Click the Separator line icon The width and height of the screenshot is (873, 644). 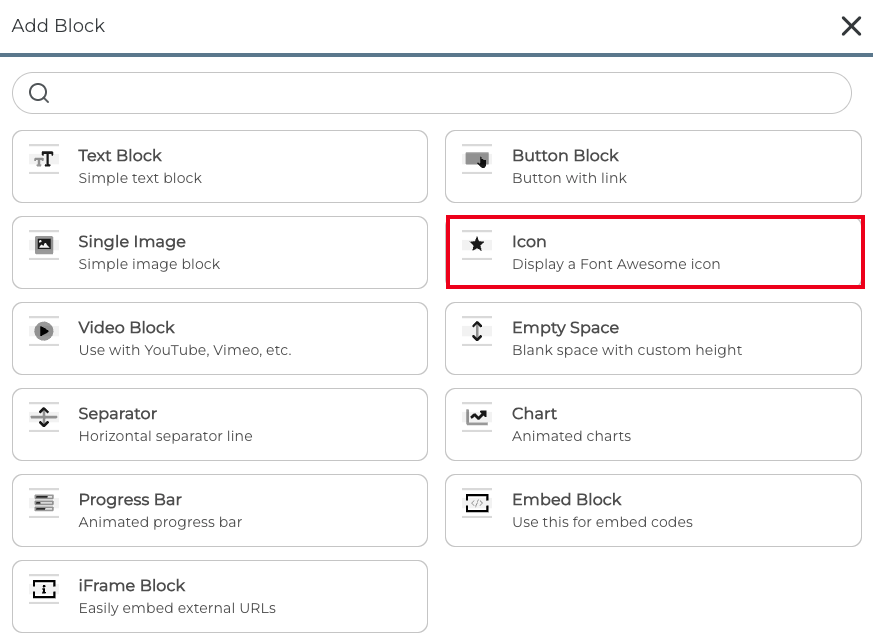pos(44,417)
